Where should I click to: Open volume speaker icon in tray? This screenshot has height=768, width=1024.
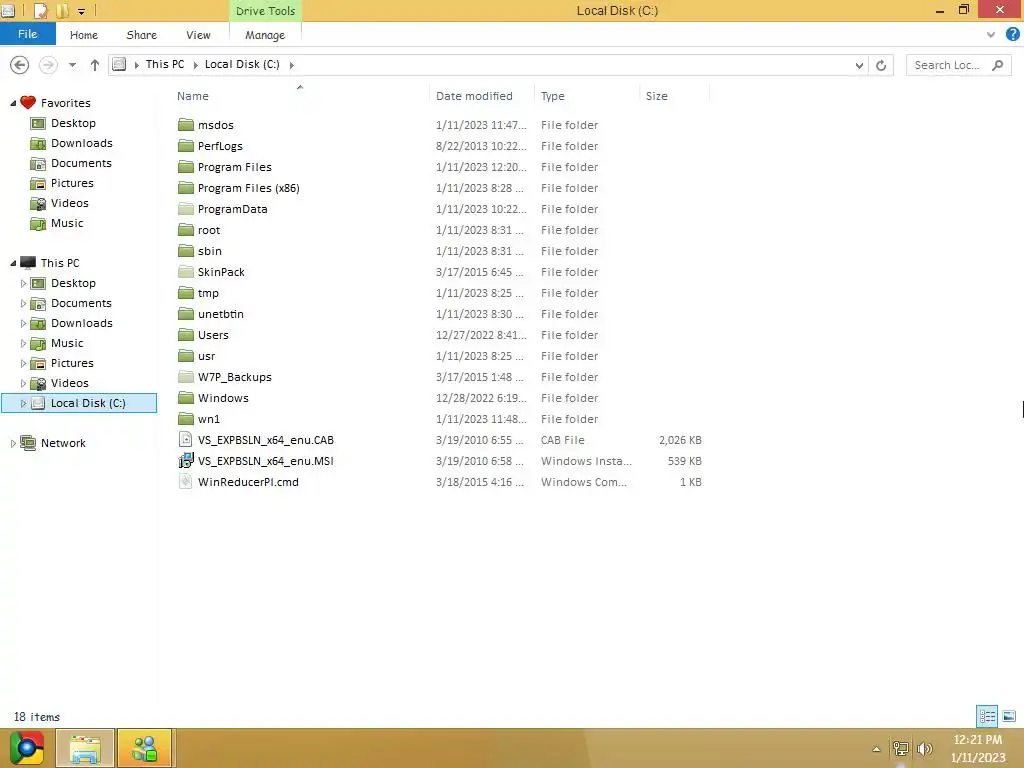924,748
